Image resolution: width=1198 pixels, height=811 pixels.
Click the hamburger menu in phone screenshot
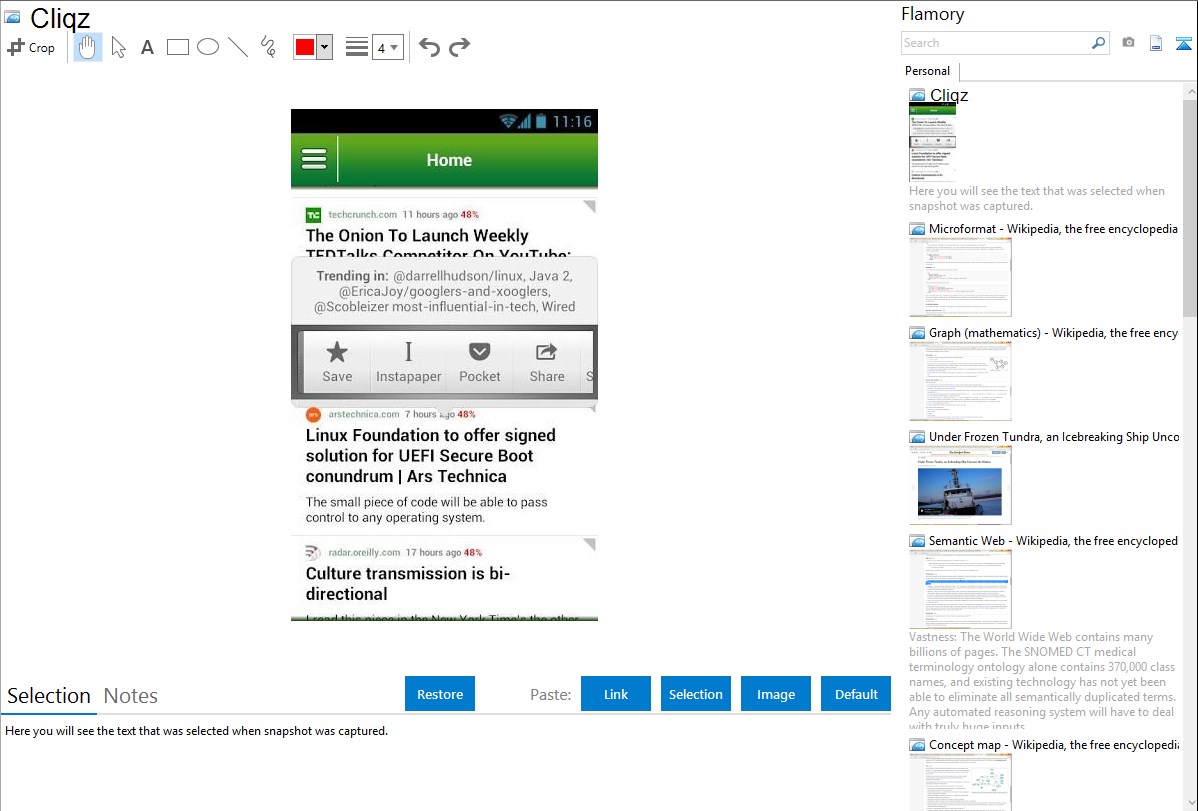pyautogui.click(x=314, y=159)
